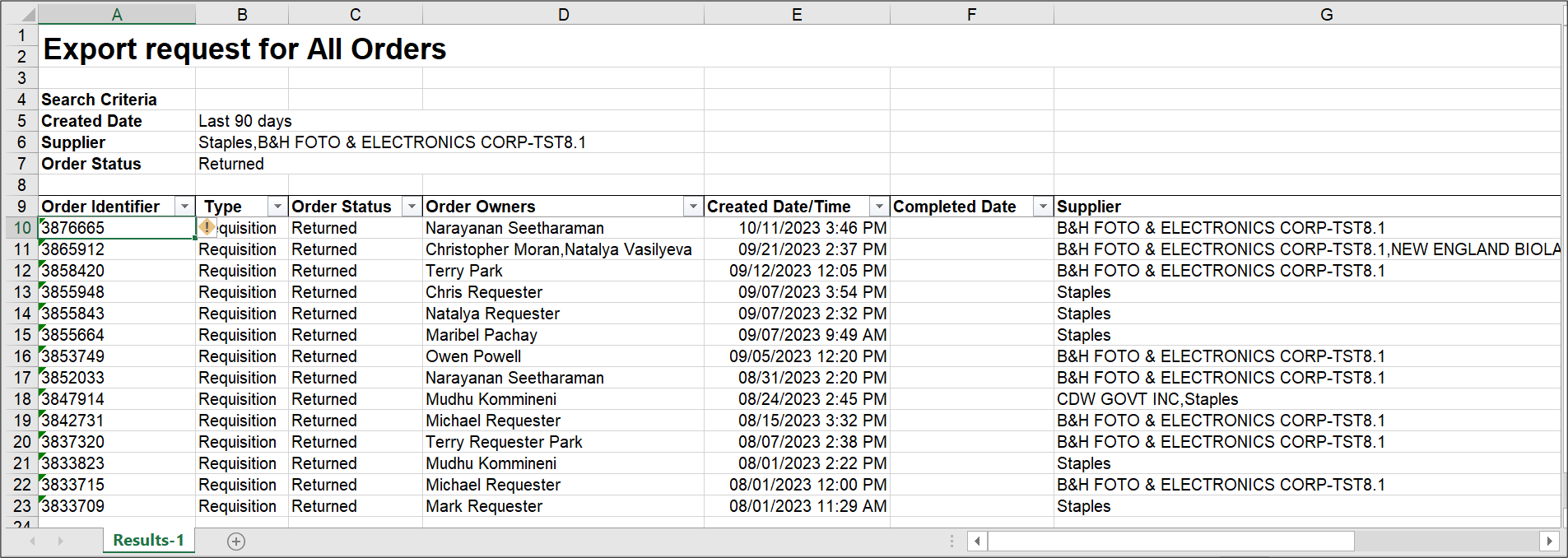This screenshot has height=558, width=1568.
Task: Open the Completed Date filter dropdown
Action: coord(1044,207)
